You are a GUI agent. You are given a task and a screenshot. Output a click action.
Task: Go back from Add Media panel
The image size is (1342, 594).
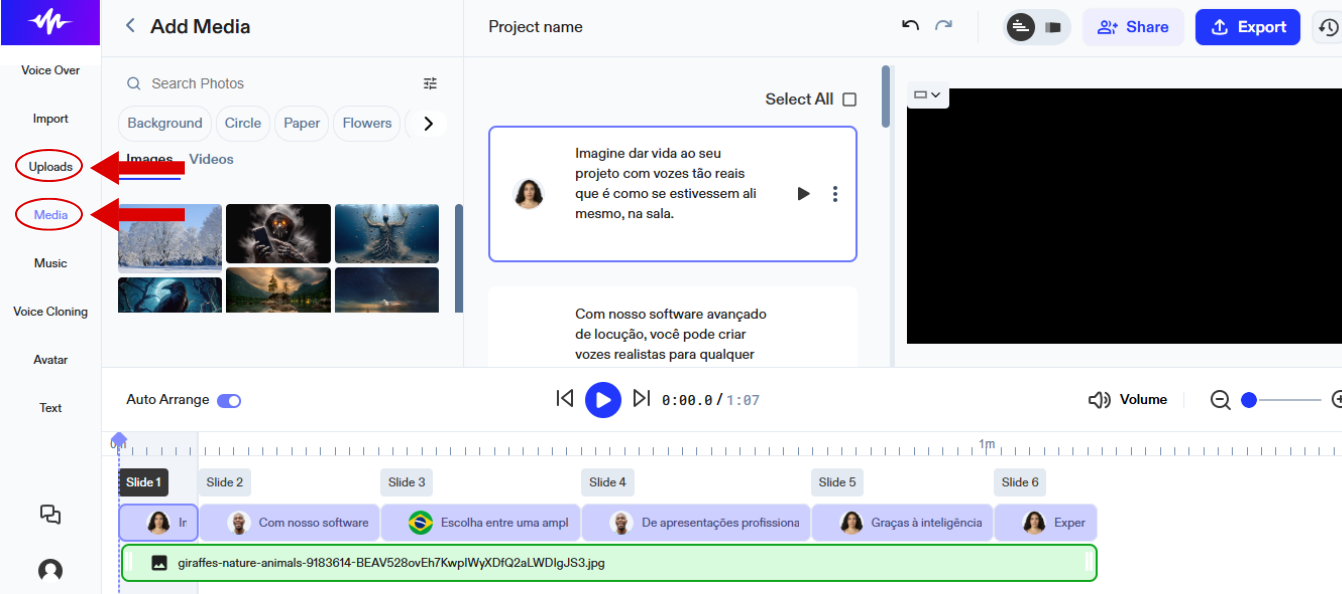click(130, 27)
